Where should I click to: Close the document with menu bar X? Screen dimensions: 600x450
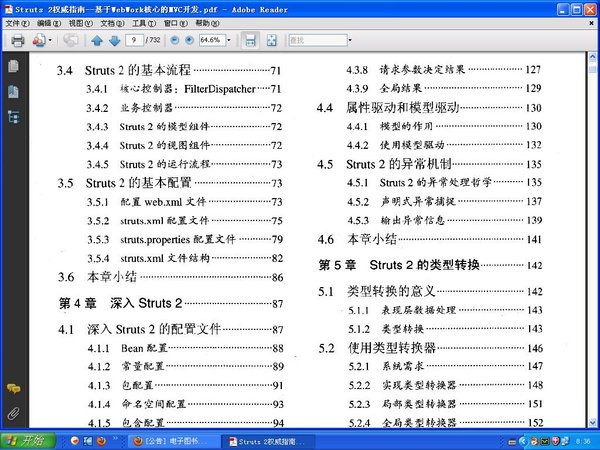pos(591,23)
